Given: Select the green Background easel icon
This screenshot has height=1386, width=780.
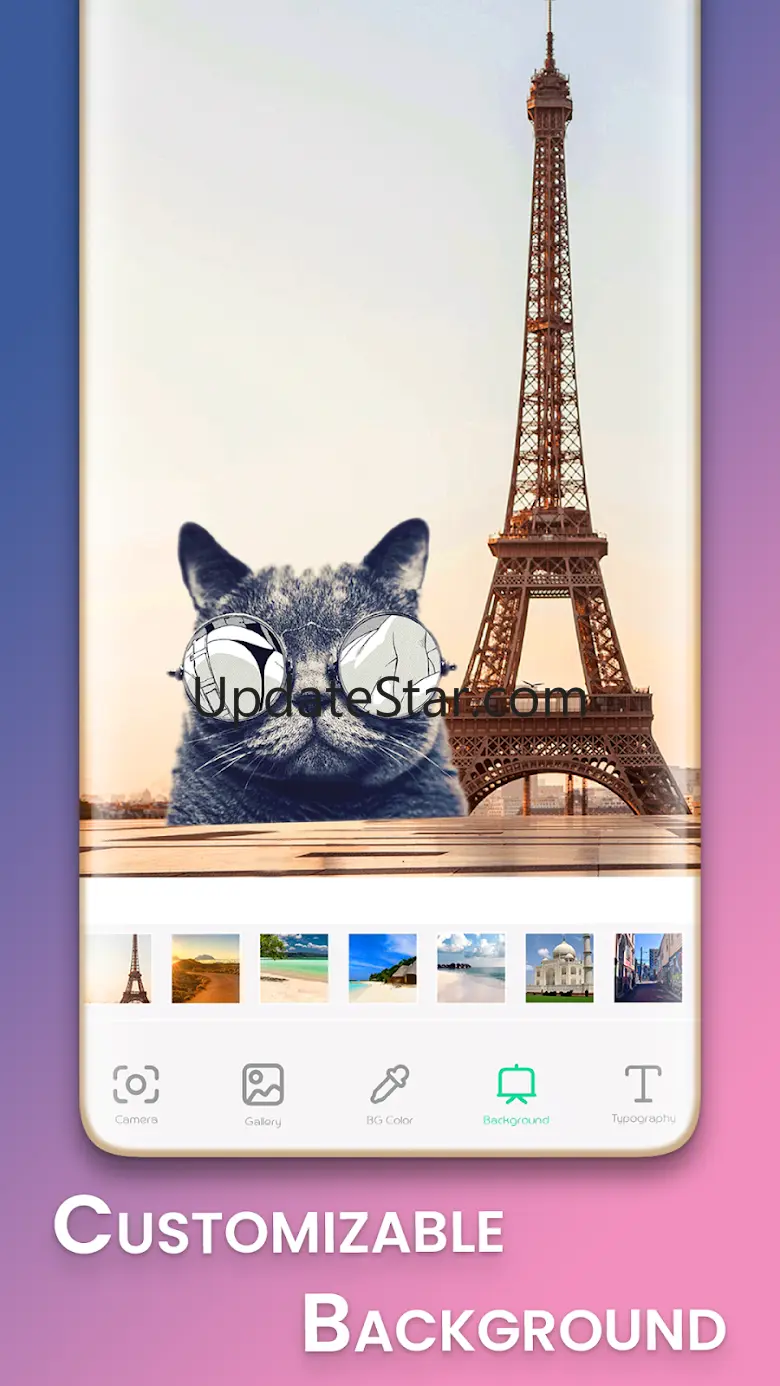Looking at the screenshot, I should coord(516,1085).
